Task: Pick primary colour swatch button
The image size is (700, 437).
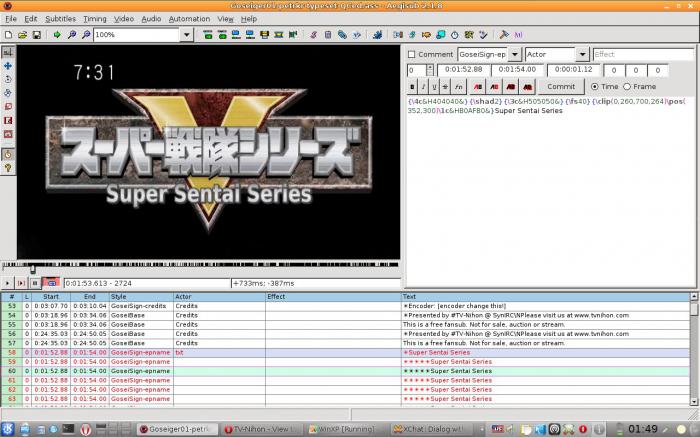Action: (478, 87)
